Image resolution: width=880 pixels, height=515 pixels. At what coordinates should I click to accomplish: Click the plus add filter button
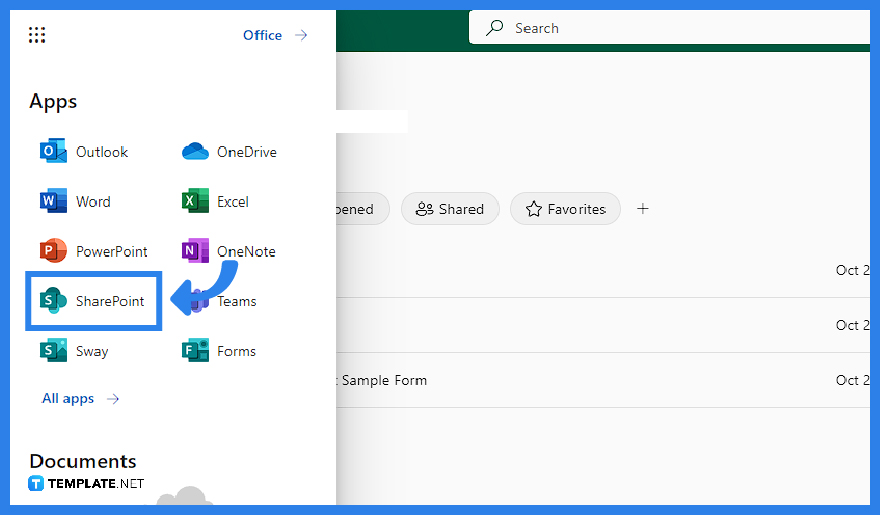point(643,209)
